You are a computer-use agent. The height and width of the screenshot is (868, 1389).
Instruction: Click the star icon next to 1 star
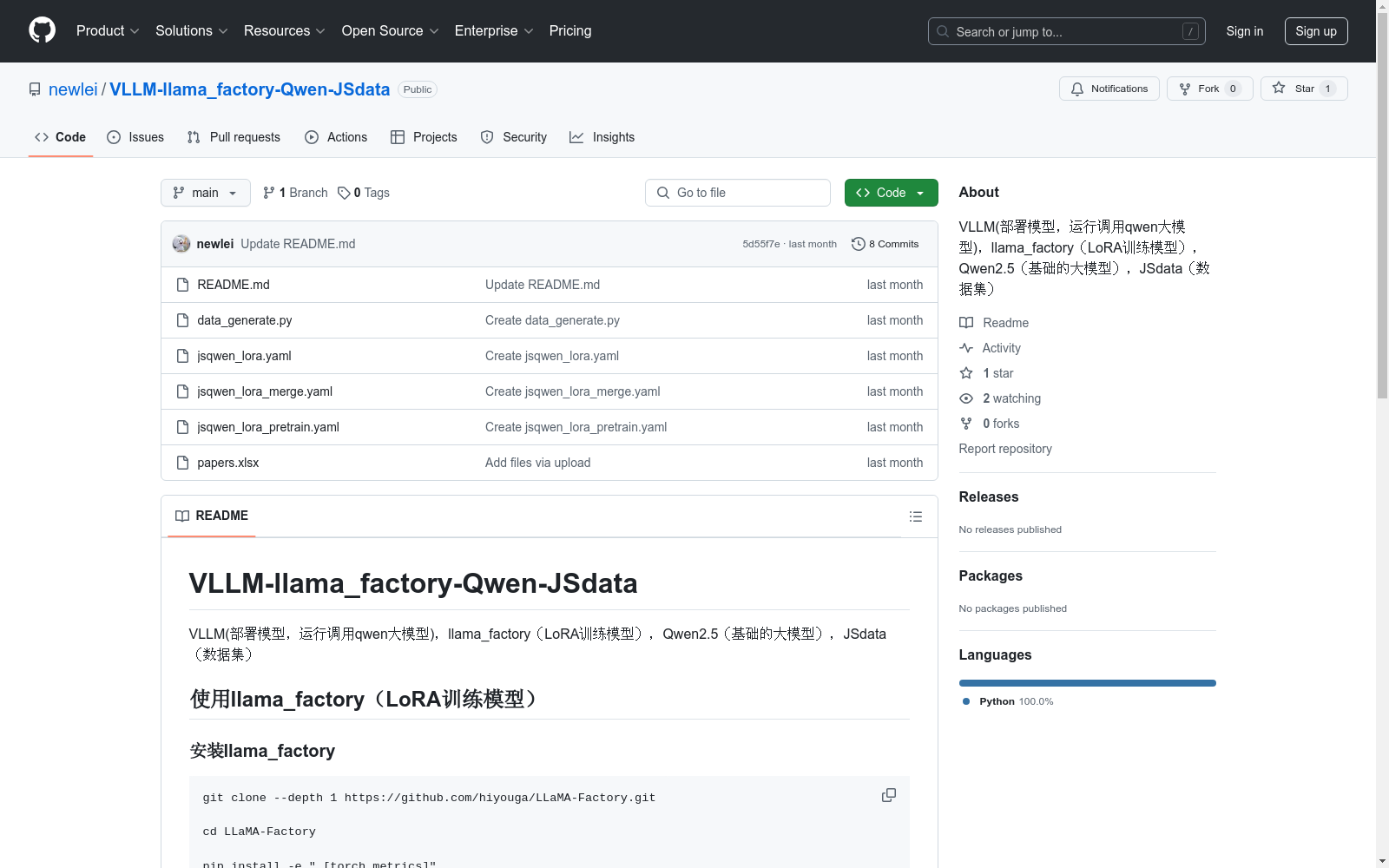[x=966, y=373]
